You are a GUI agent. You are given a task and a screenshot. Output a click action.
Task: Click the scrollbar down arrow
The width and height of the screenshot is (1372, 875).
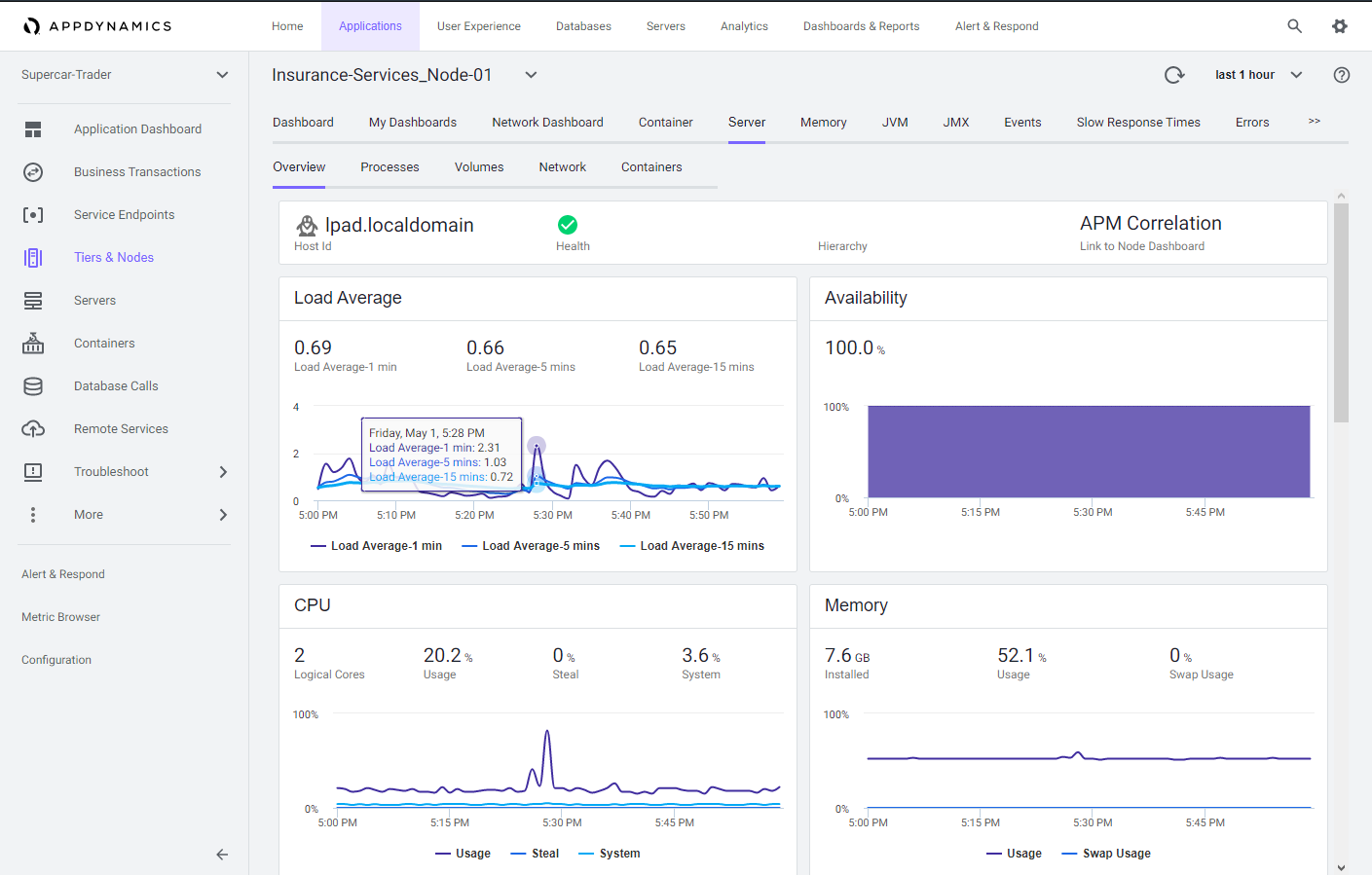pos(1342,867)
